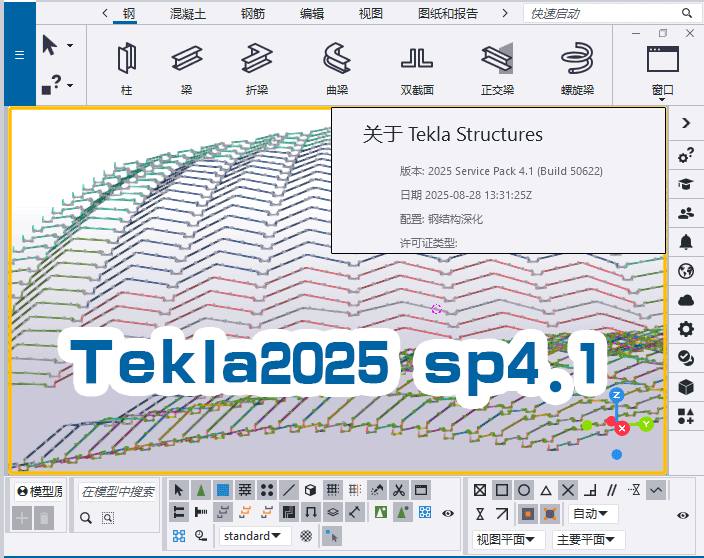The image size is (704, 558).
Task: Toggle the select all arrow switch
Action: [x=179, y=490]
